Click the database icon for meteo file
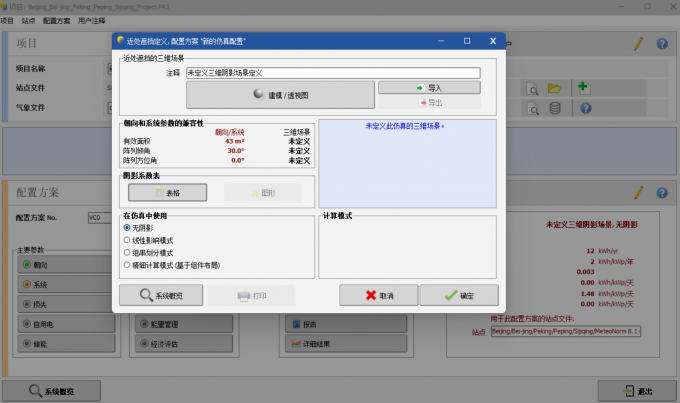The height and width of the screenshot is (403, 680). click(x=555, y=108)
